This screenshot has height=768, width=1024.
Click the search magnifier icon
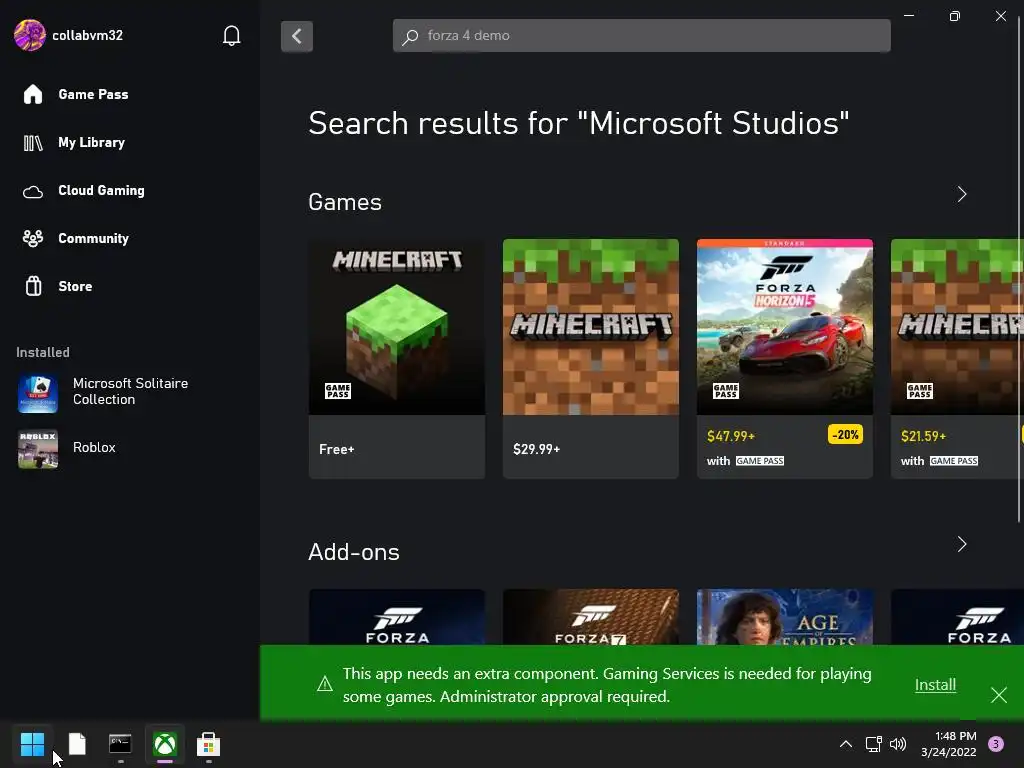pyautogui.click(x=410, y=37)
